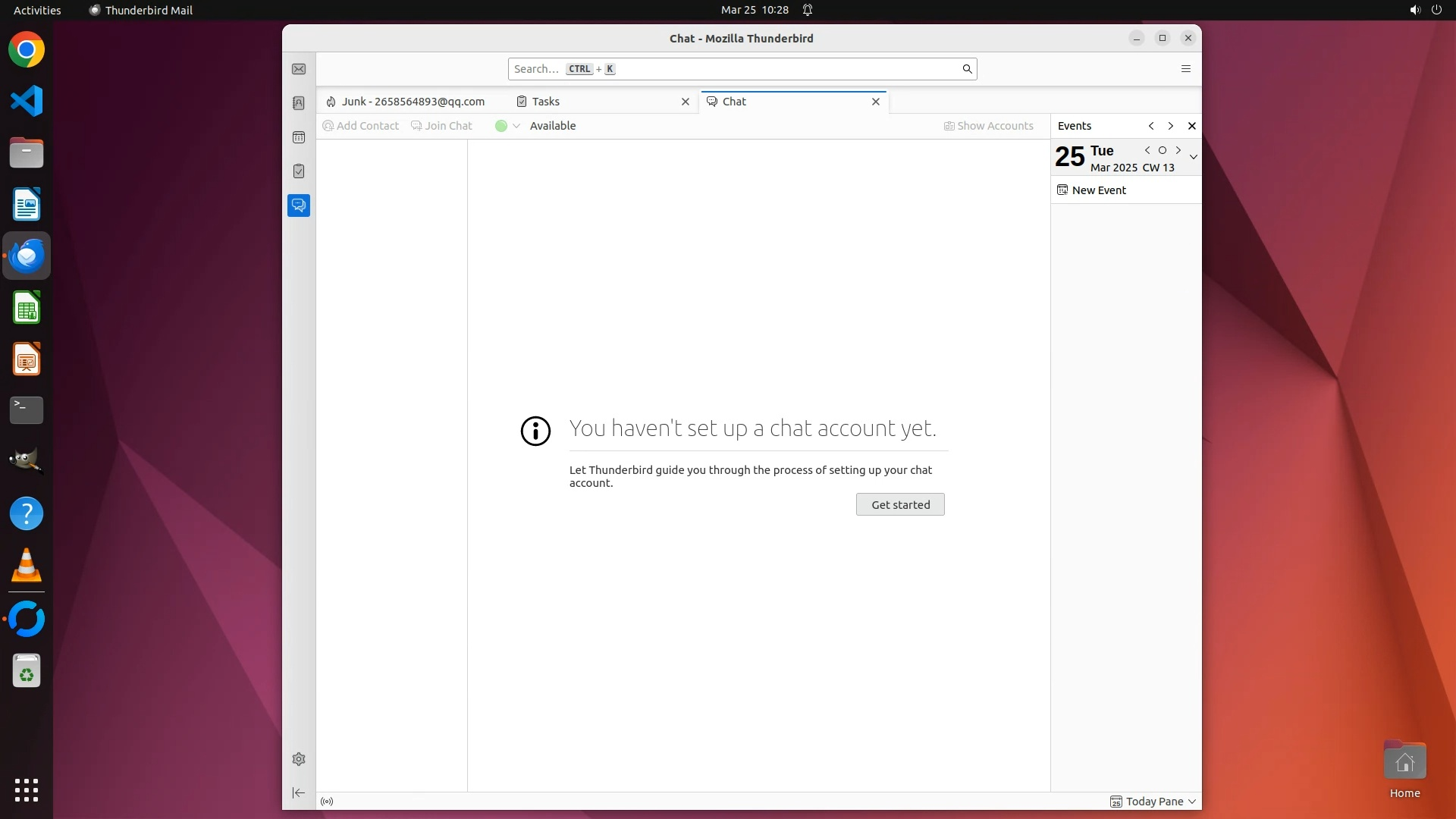This screenshot has width=1456, height=819.
Task: Open the Mail space in the sidebar
Action: point(299,69)
